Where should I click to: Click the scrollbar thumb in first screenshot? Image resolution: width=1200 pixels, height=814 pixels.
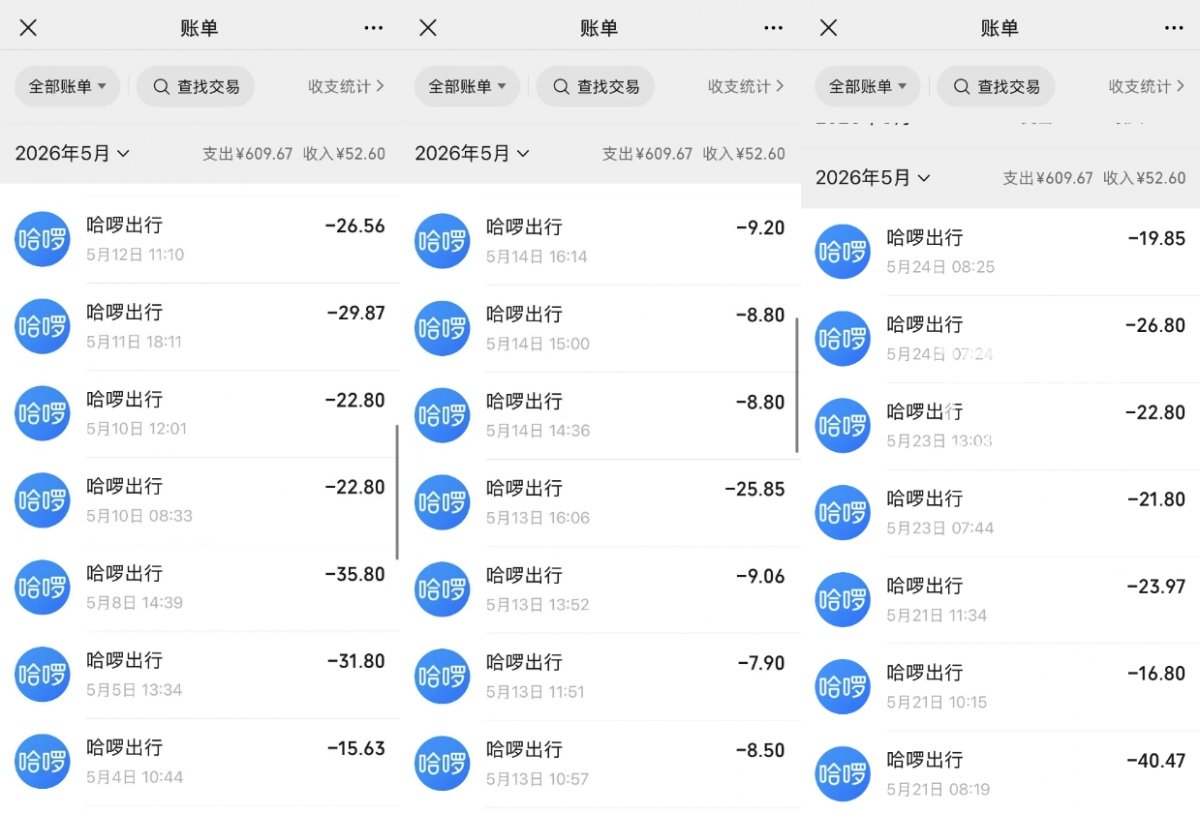[397, 492]
